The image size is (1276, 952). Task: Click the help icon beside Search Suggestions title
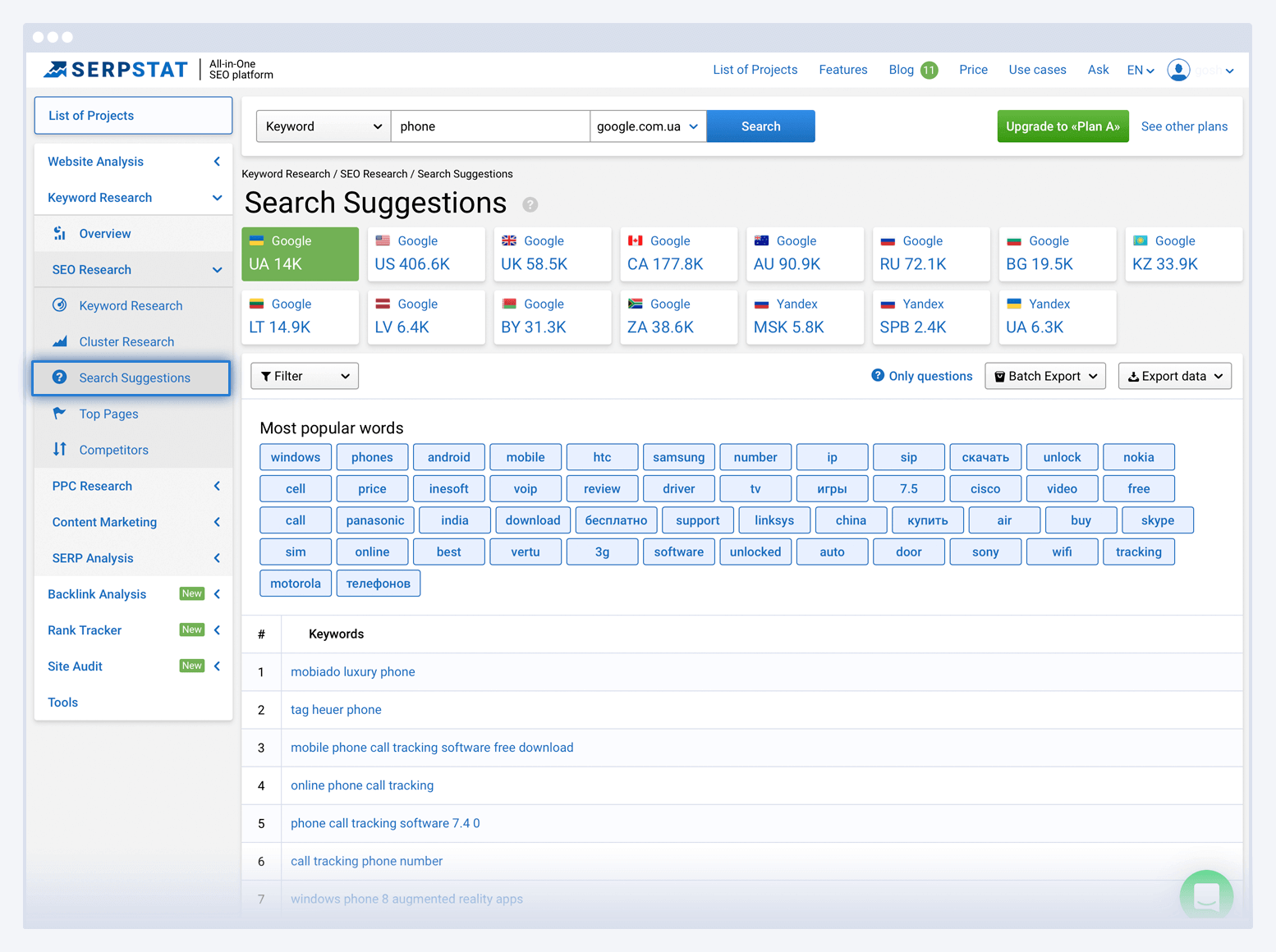(530, 204)
